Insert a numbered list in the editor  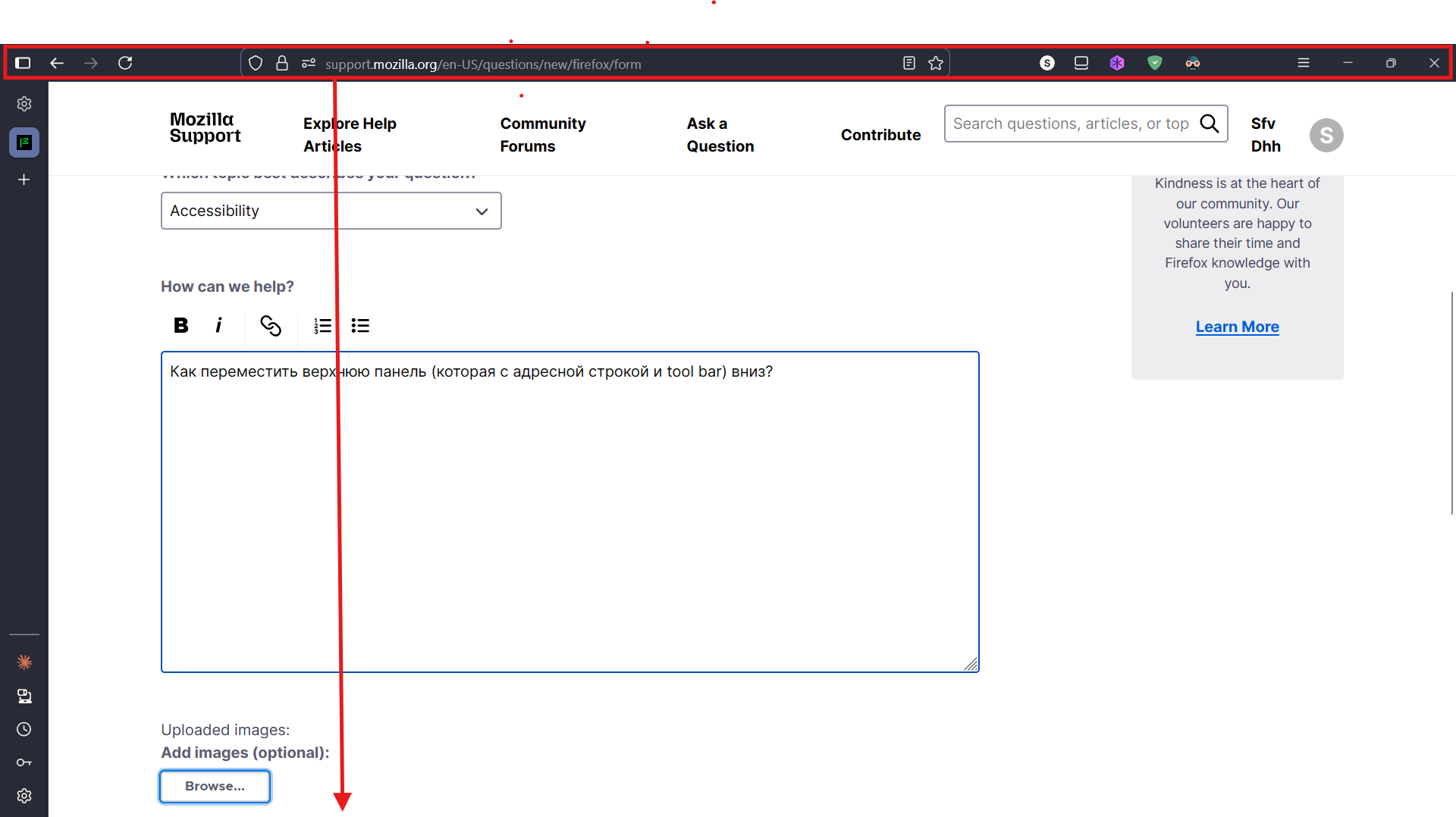tap(322, 326)
